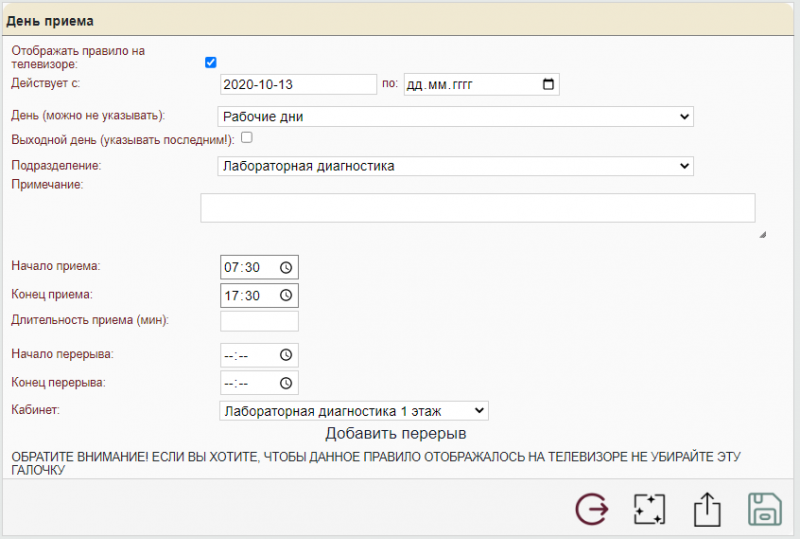Click the dashed-frame sparkle icon

pyautogui.click(x=650, y=508)
